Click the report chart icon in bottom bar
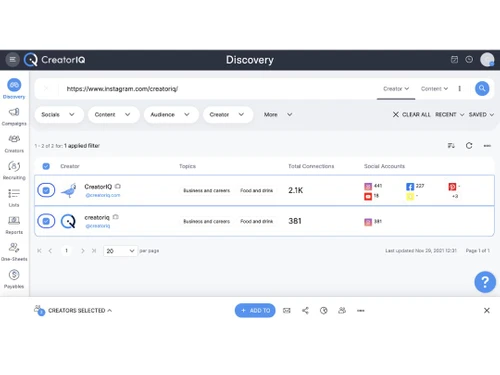Viewport: 500px width, 375px height. tap(323, 310)
